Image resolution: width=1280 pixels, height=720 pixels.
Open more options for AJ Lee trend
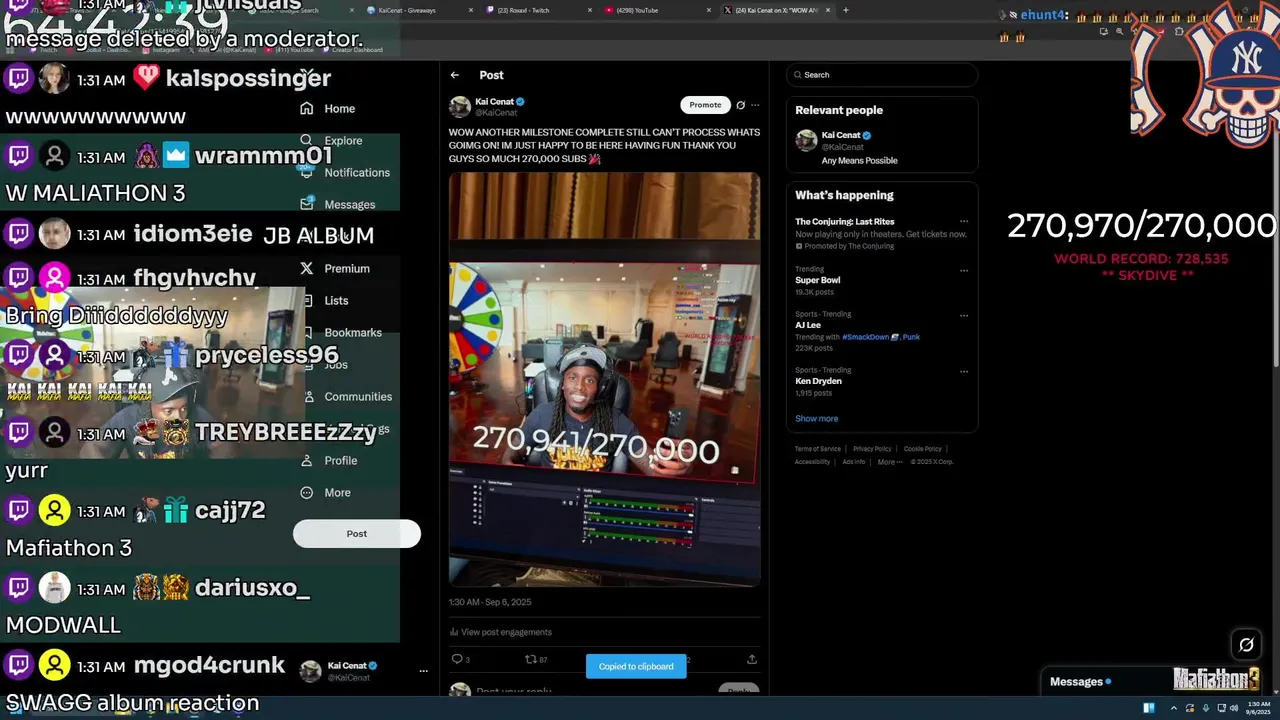click(964, 315)
